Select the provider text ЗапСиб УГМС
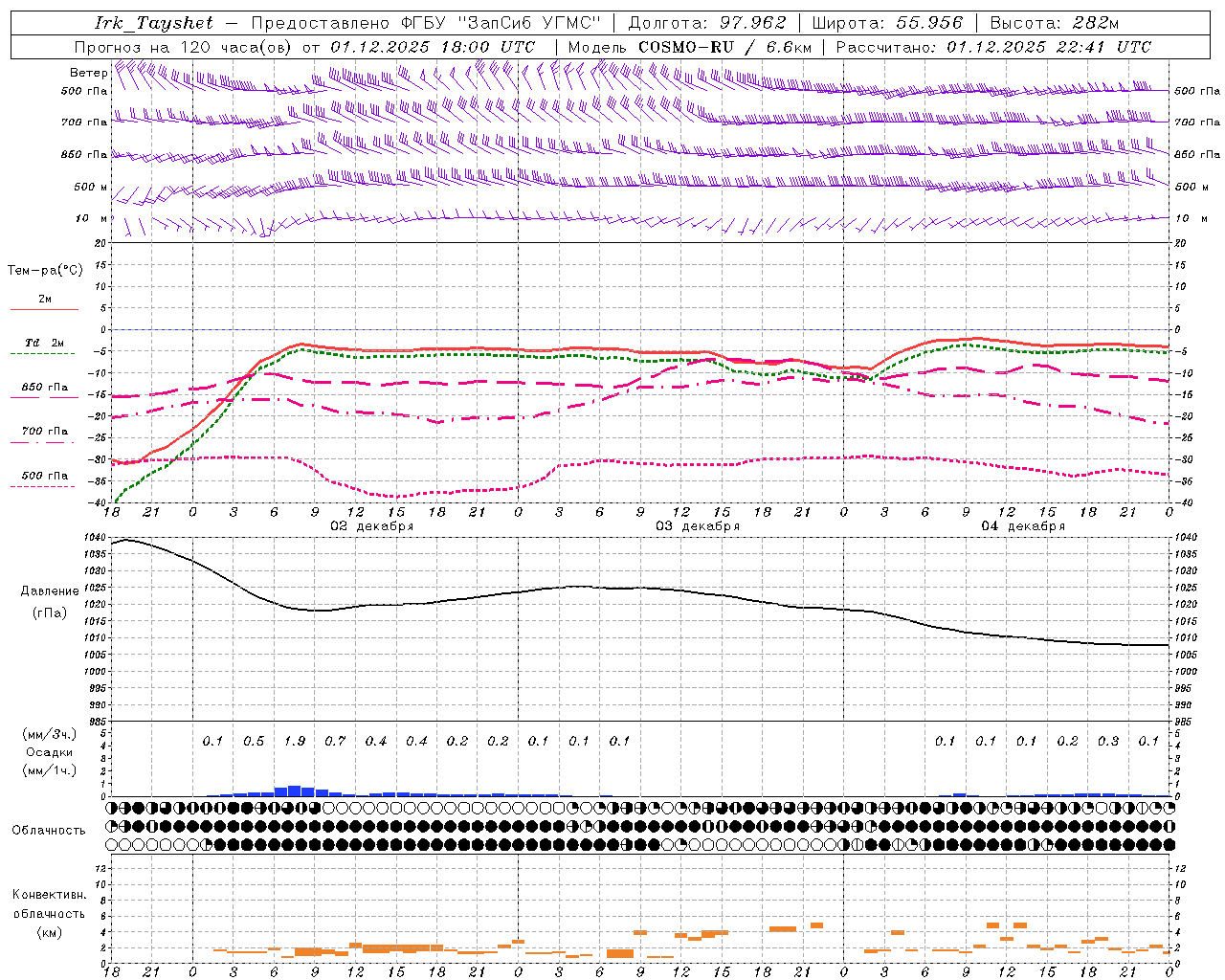Screen dimensions: 1225x980 [532, 23]
